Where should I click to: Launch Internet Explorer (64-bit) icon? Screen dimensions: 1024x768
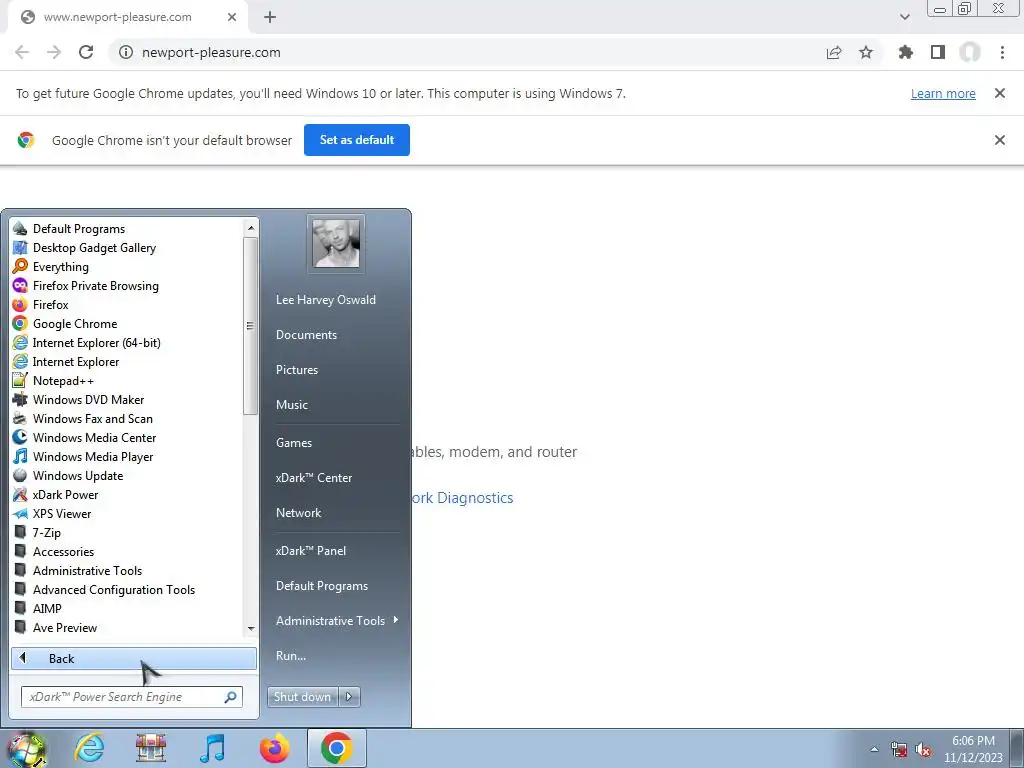(20, 342)
